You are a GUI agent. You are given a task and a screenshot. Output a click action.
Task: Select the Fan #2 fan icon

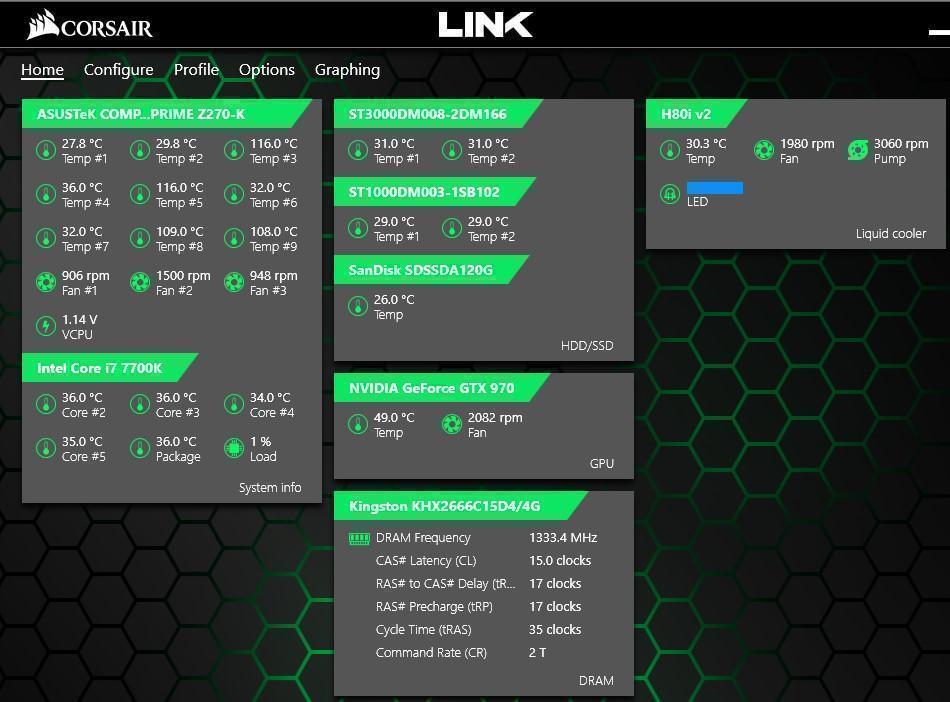point(140,282)
